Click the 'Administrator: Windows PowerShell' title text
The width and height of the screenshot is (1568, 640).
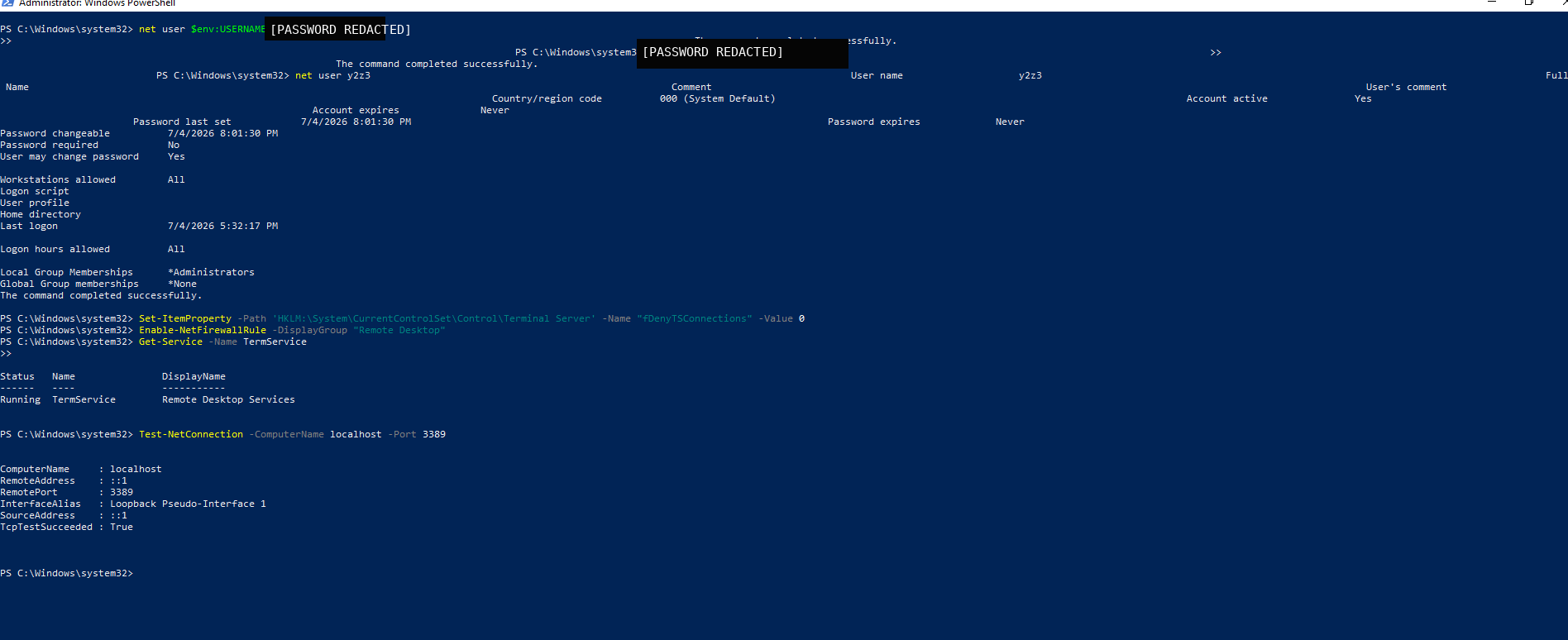click(97, 3)
